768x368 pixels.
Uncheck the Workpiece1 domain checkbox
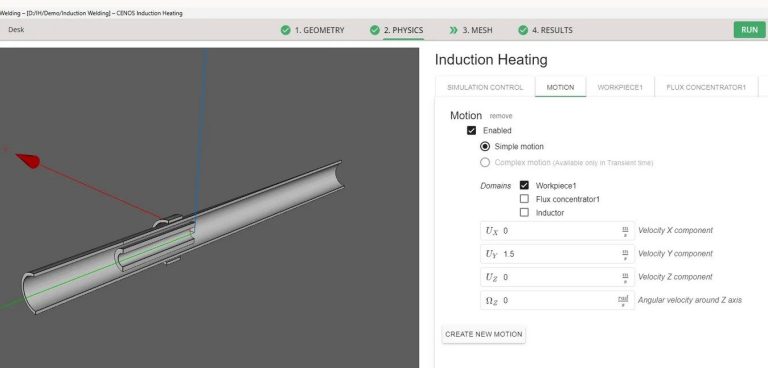[525, 185]
